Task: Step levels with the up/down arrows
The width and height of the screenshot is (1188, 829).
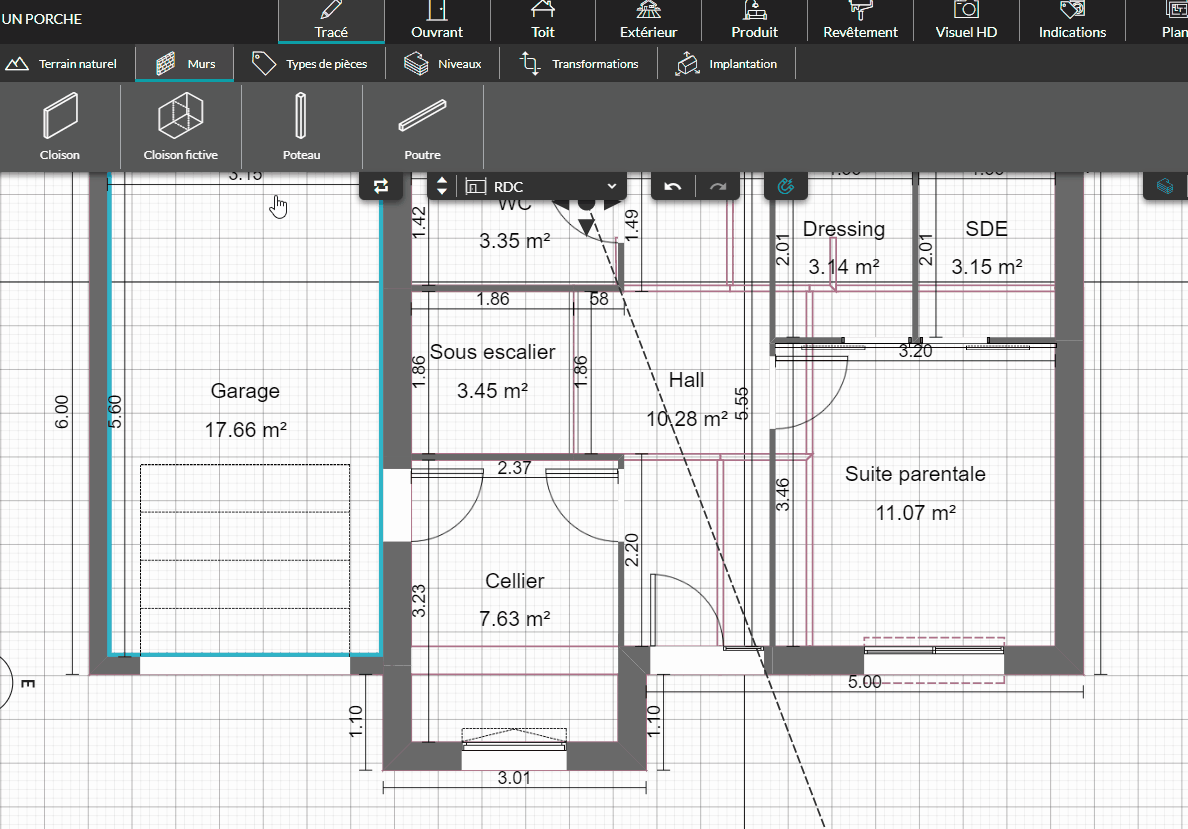Action: tap(442, 186)
